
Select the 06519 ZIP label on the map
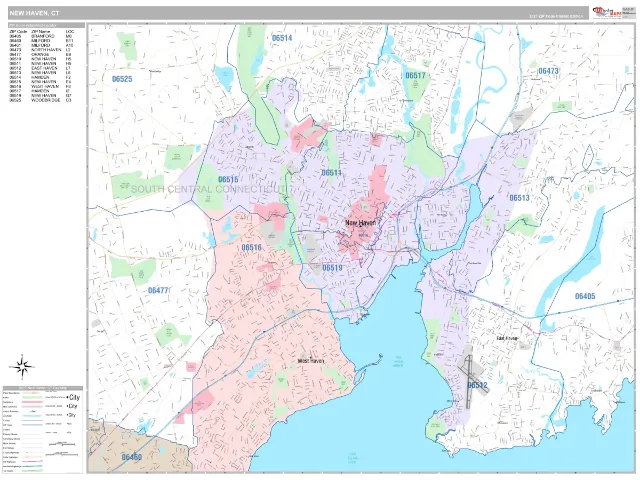click(332, 268)
